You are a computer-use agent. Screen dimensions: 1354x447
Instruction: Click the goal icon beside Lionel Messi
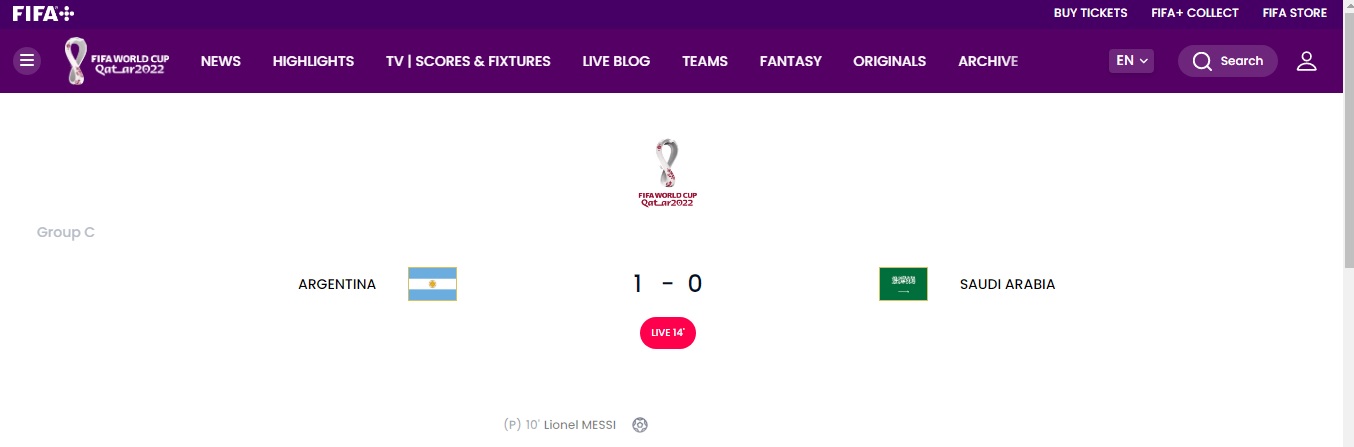tap(640, 425)
